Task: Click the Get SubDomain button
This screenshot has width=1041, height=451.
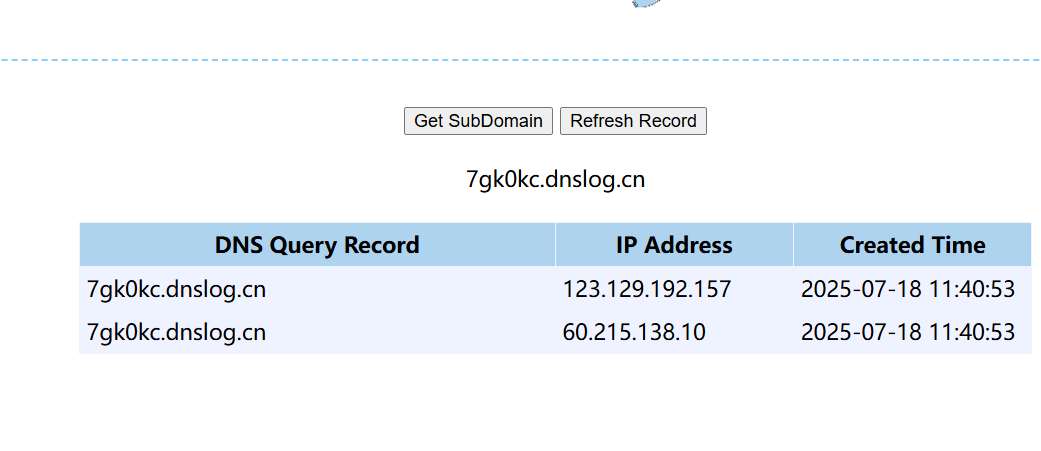Action: [x=478, y=121]
